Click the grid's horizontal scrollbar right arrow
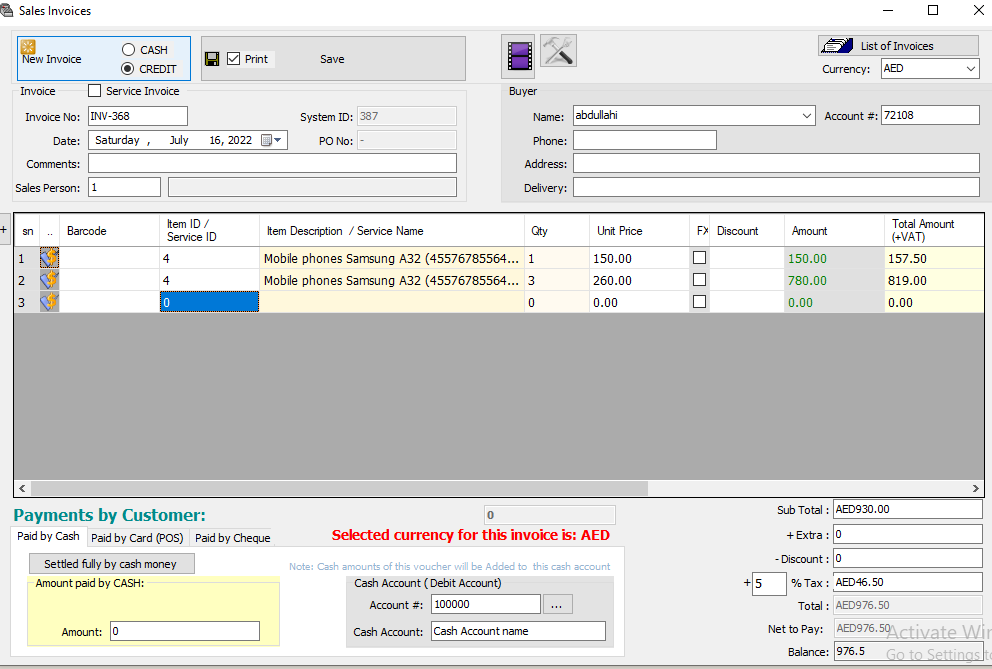 (x=974, y=488)
